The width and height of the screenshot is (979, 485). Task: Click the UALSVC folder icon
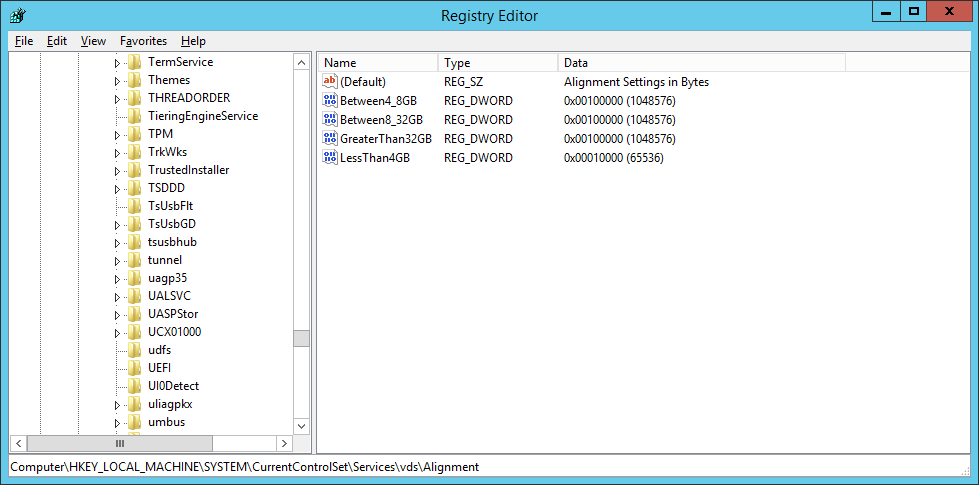(x=134, y=295)
